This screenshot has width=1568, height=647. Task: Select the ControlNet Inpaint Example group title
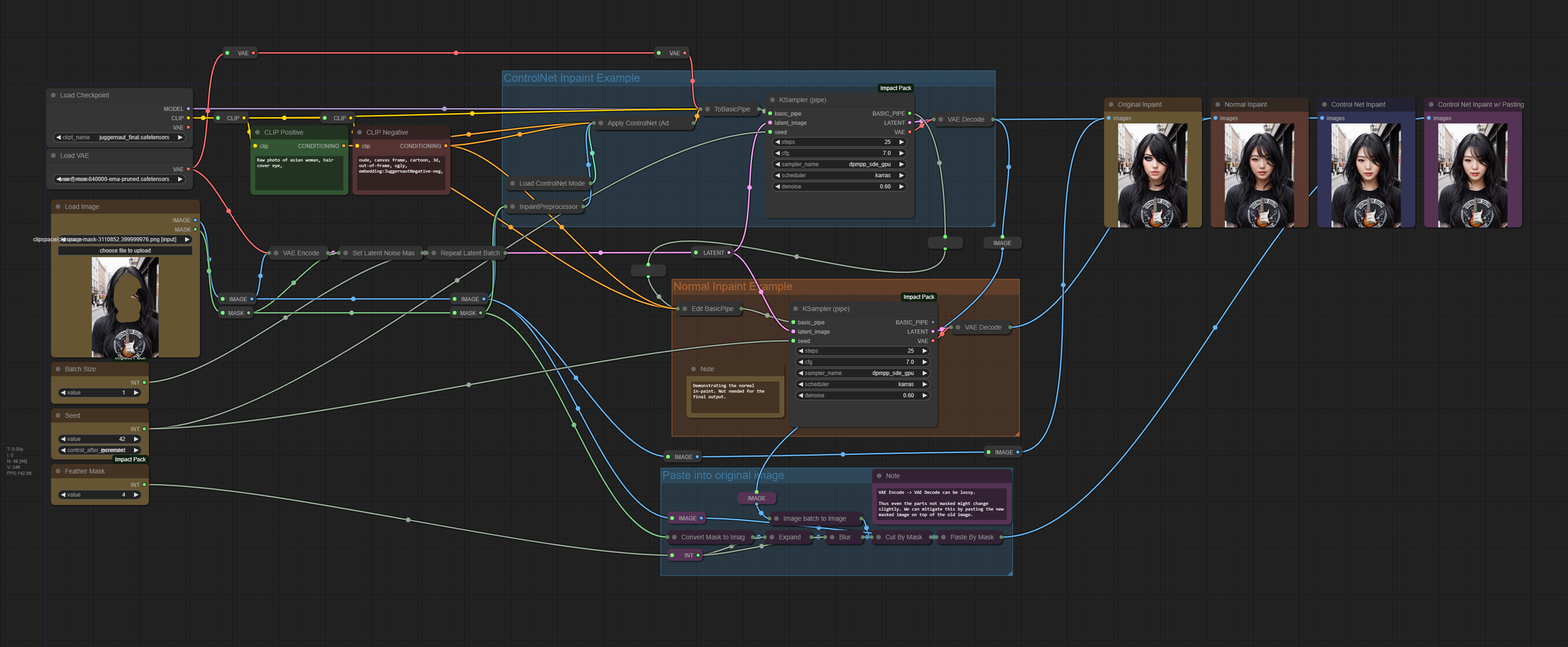point(572,78)
